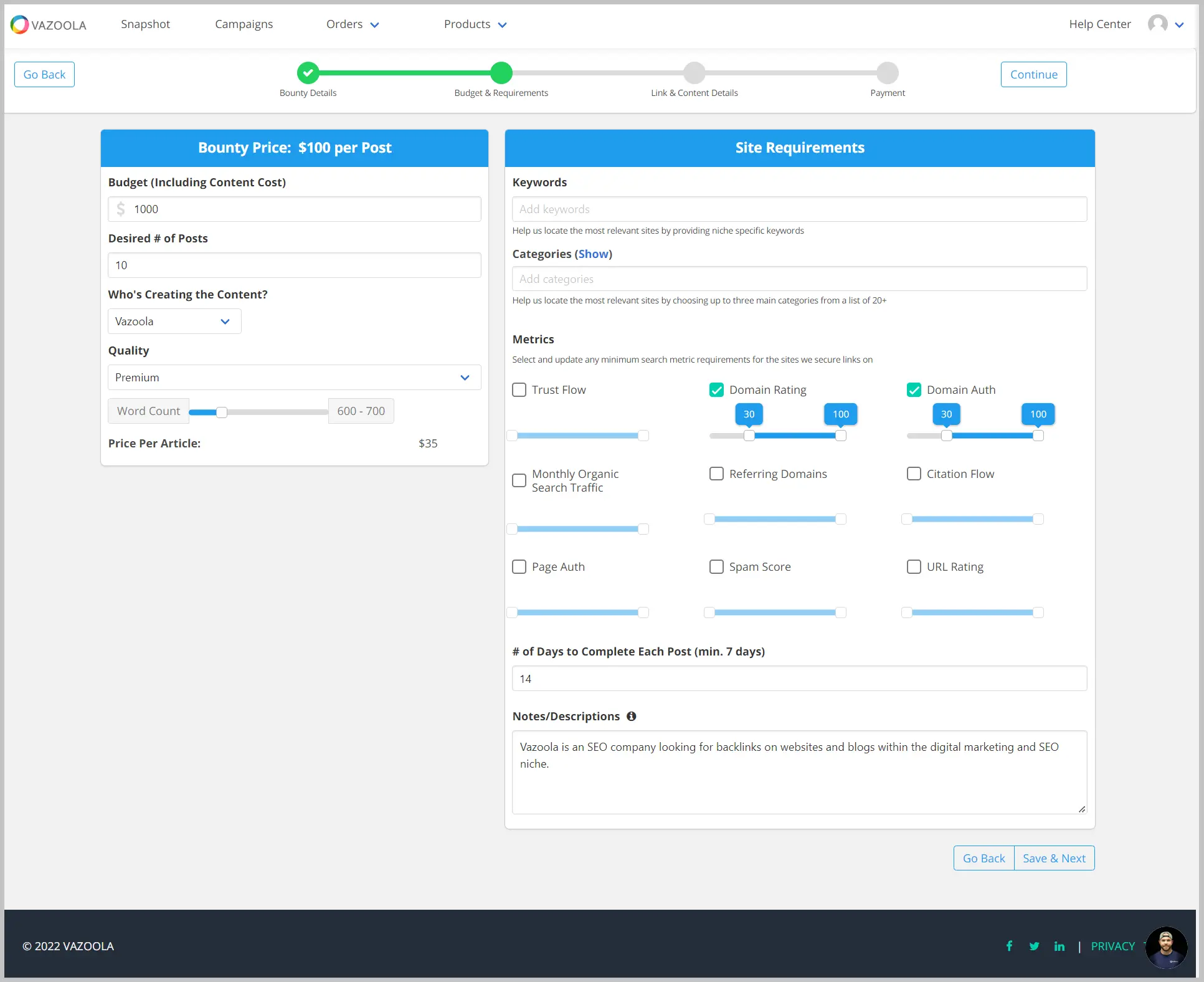This screenshot has height=982, width=1204.
Task: Open the Quality Premium dropdown
Action: 295,378
